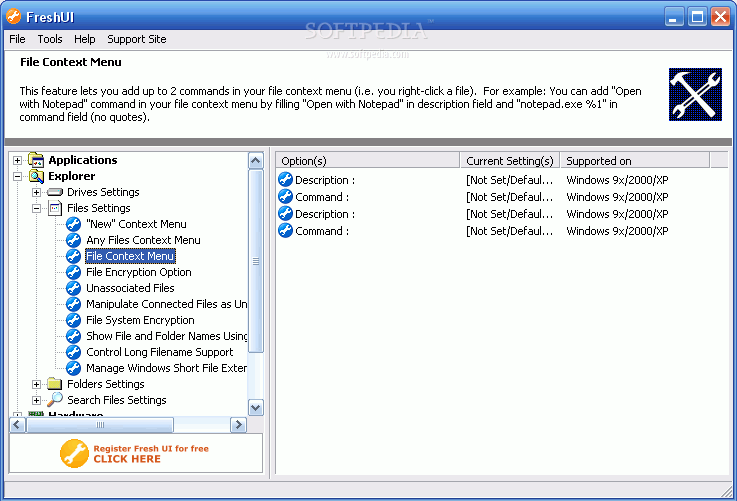Click the Folders Settings folder icon

(x=55, y=384)
